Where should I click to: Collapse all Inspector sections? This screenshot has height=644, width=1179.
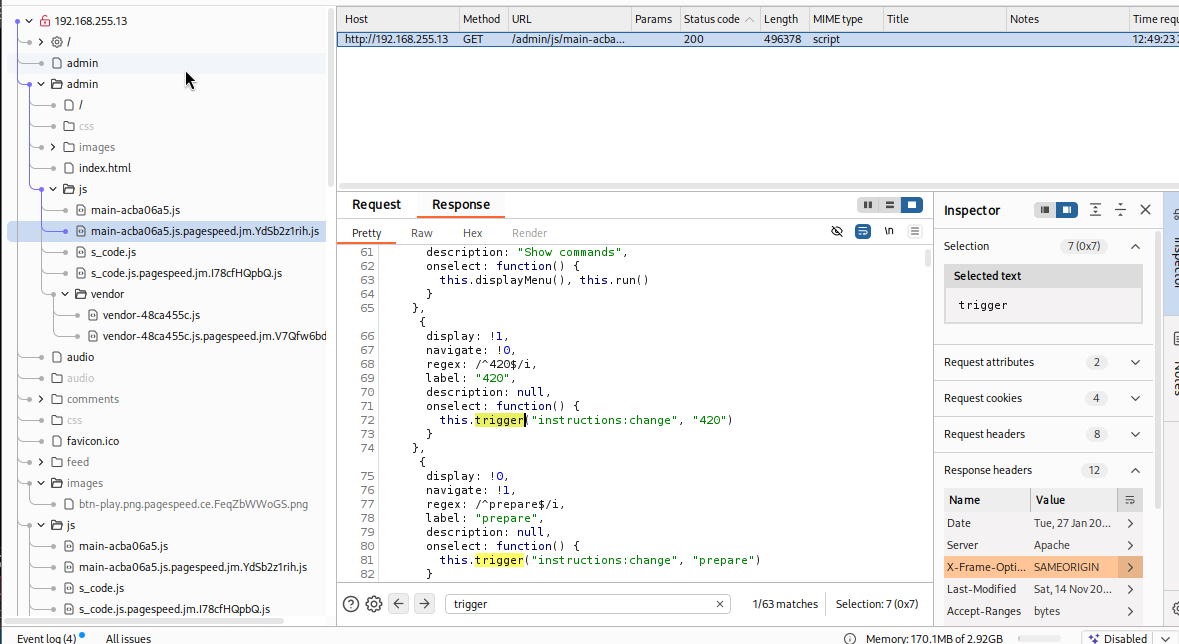pyautogui.click(x=1121, y=210)
